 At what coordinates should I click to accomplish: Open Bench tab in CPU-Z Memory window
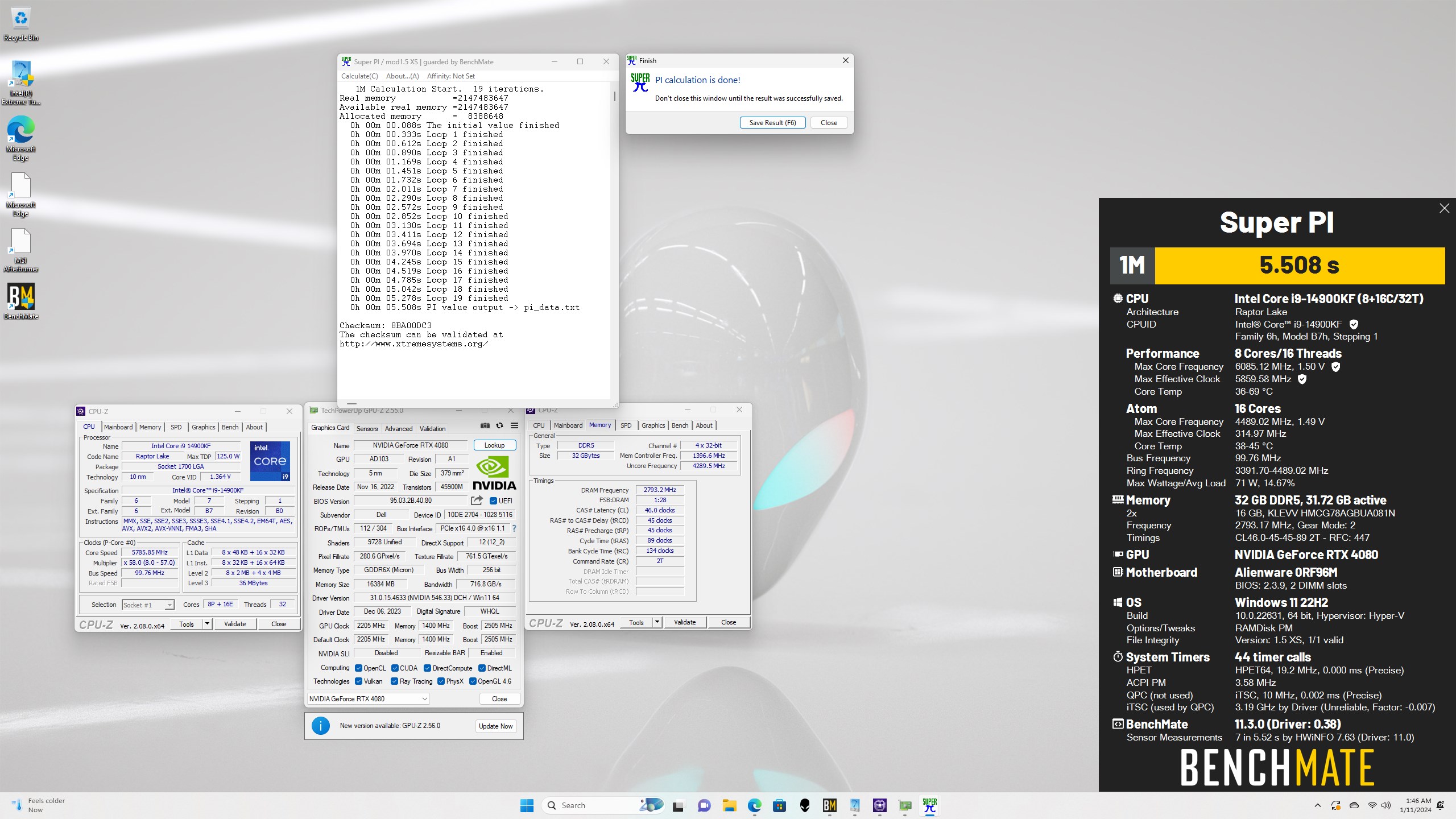680,425
